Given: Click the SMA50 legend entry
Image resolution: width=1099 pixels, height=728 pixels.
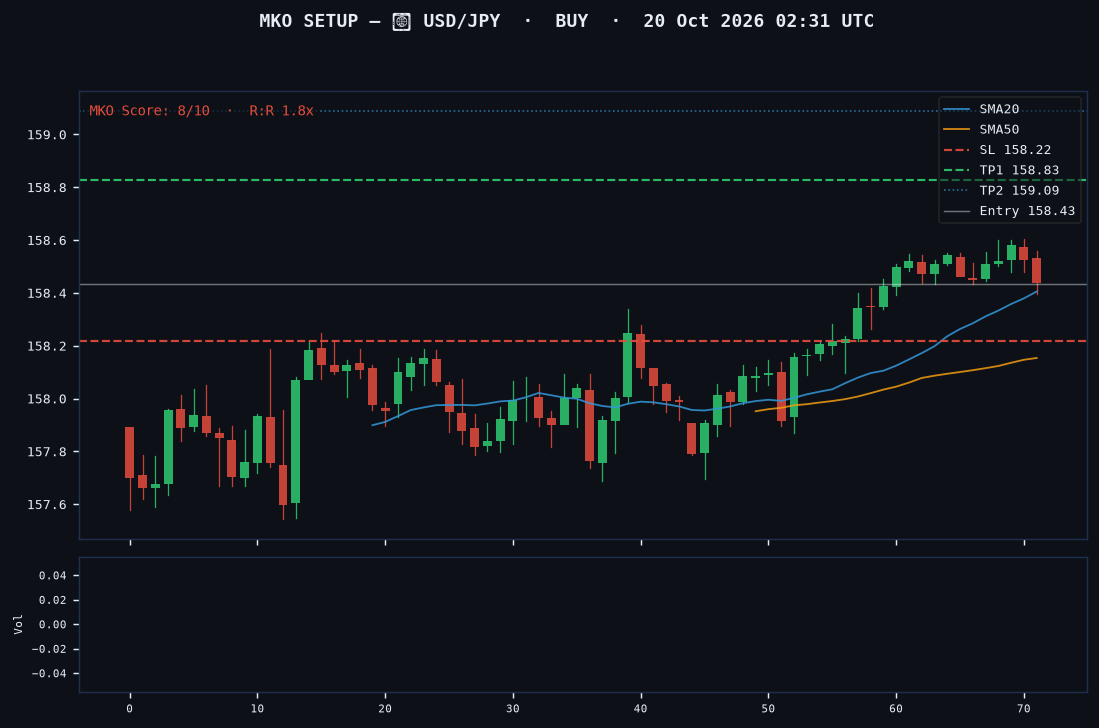Looking at the screenshot, I should (981, 130).
